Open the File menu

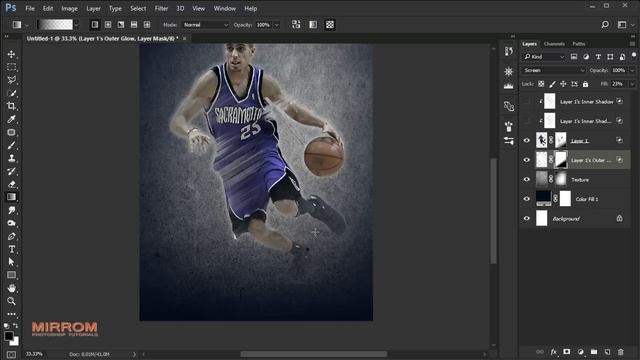[x=30, y=8]
